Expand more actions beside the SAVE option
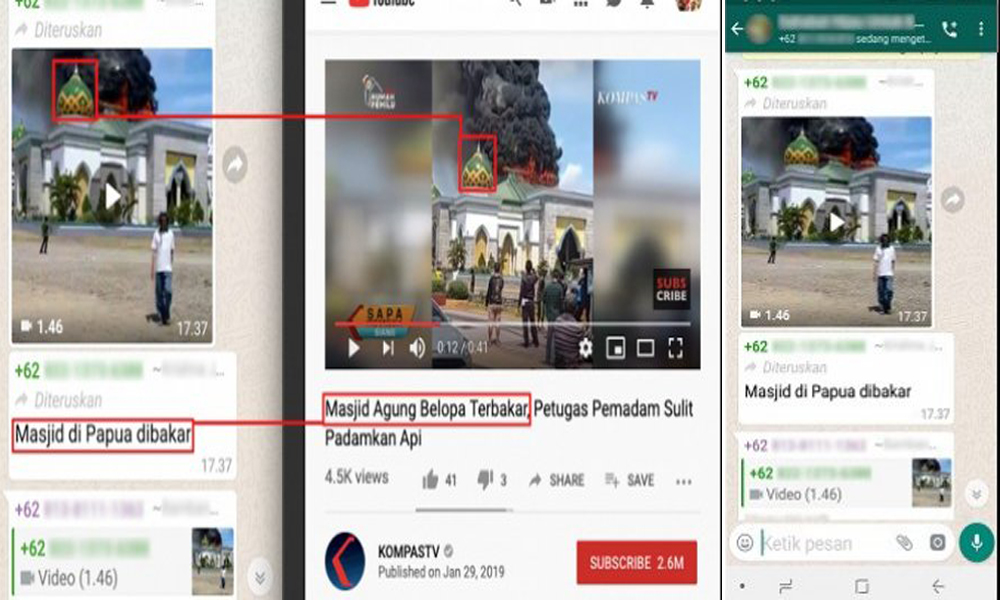 683,481
